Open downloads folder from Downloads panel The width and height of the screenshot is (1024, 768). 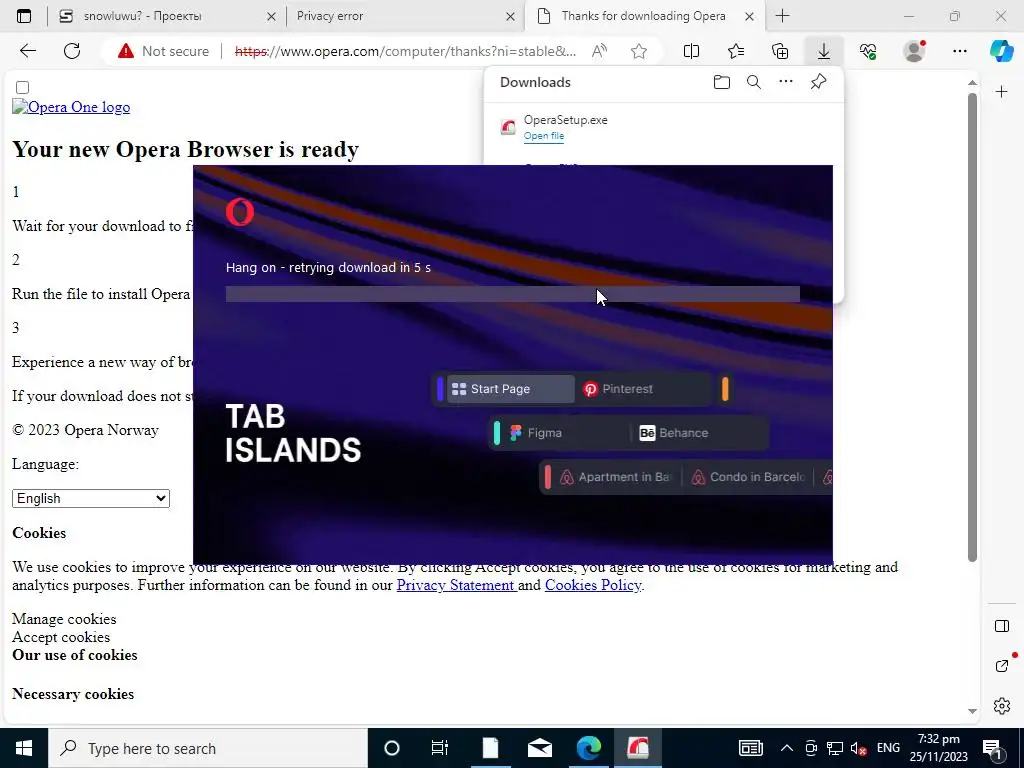click(x=722, y=82)
